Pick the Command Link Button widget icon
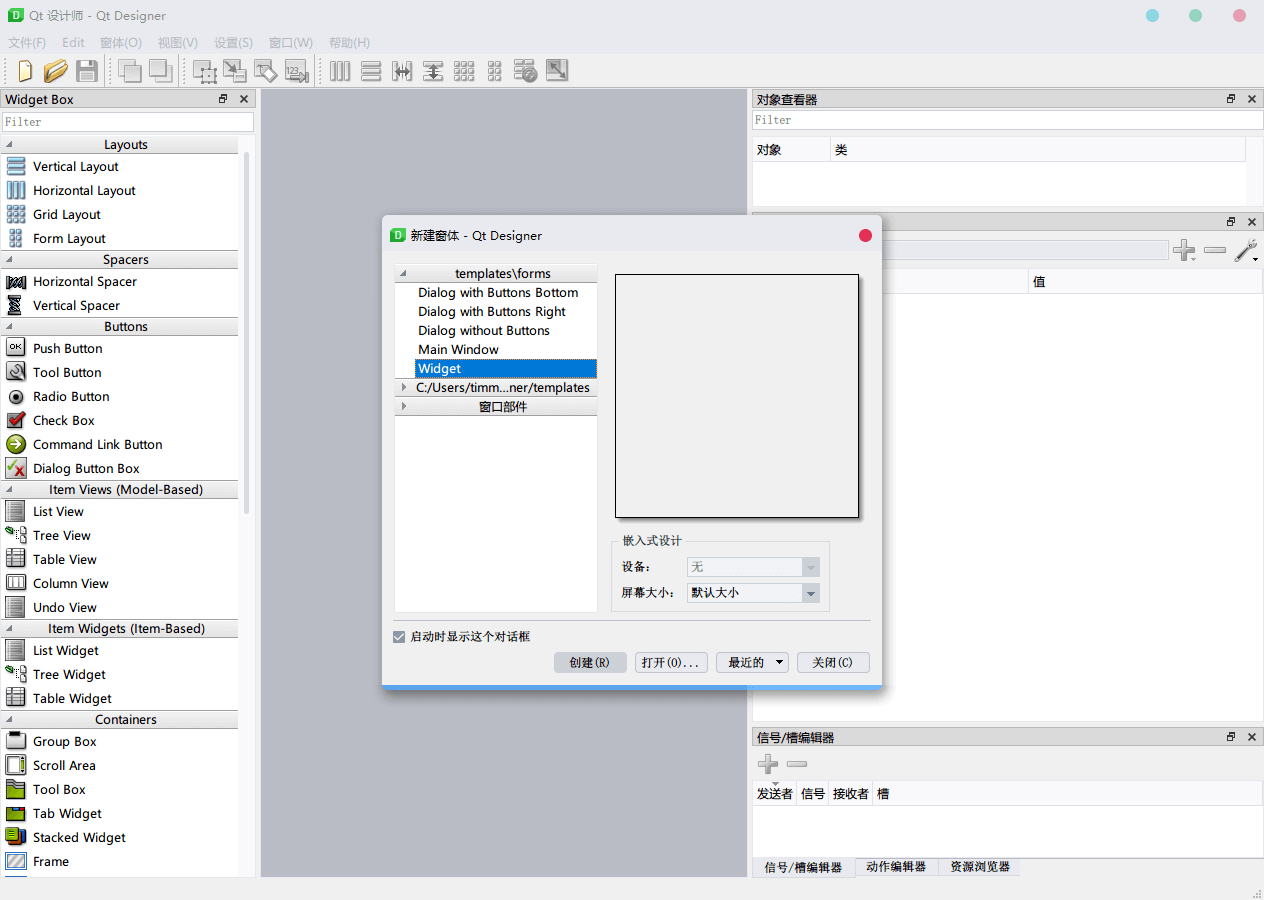The height and width of the screenshot is (900, 1264). click(16, 443)
